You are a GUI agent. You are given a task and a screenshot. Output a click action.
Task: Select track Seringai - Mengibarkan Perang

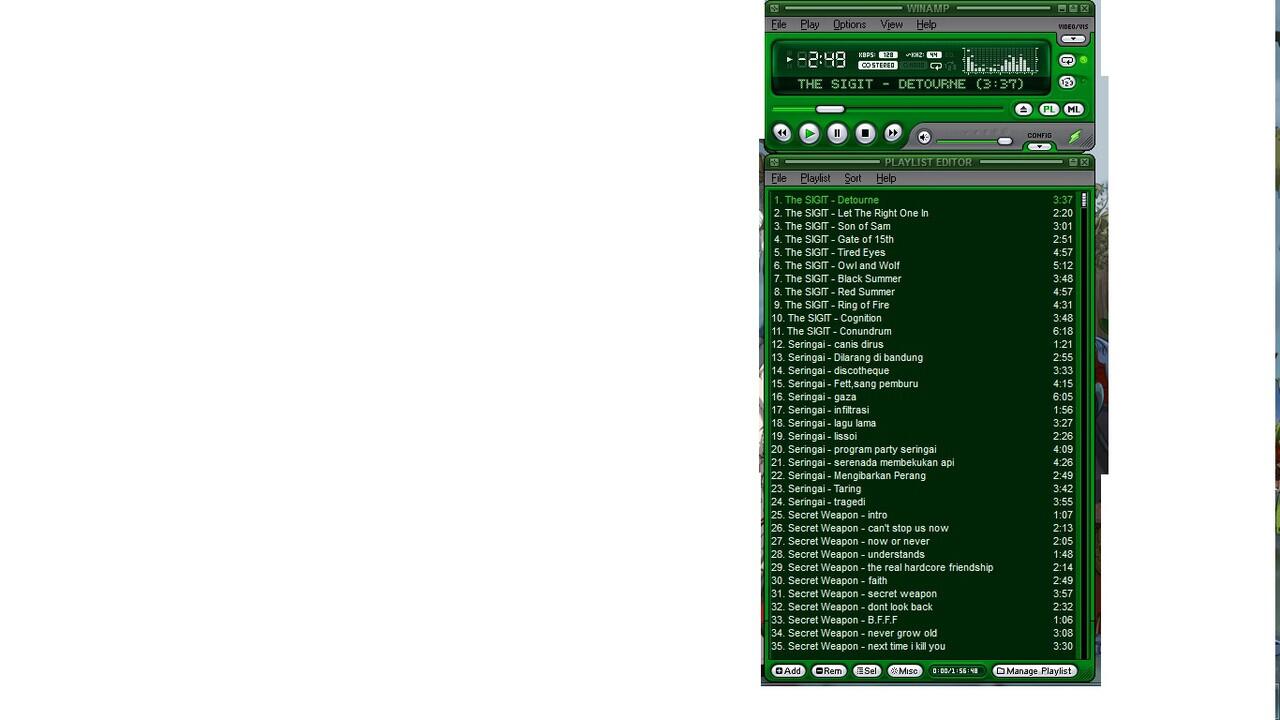(923, 475)
